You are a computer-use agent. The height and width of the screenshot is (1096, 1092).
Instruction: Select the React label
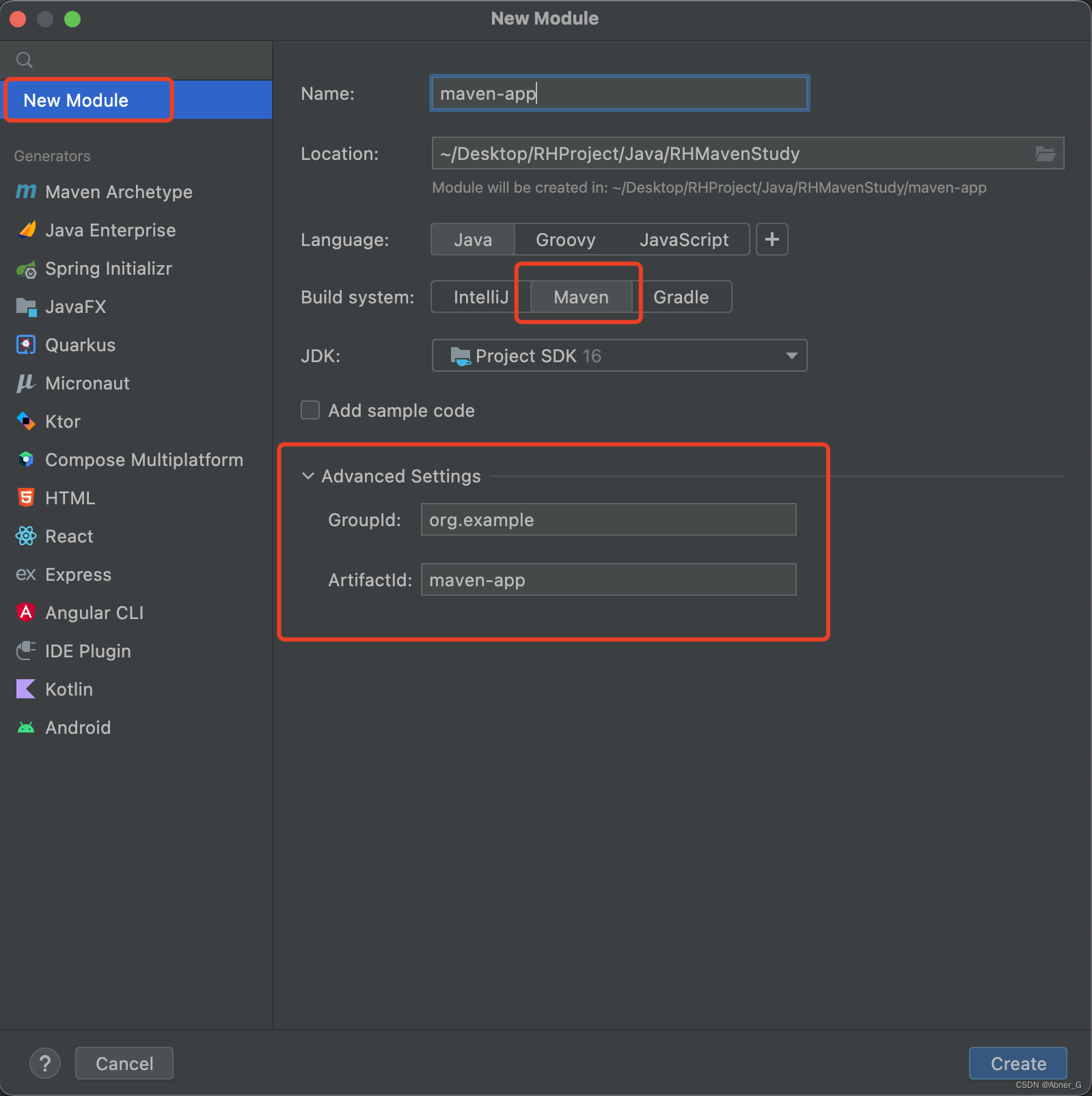pyautogui.click(x=69, y=536)
